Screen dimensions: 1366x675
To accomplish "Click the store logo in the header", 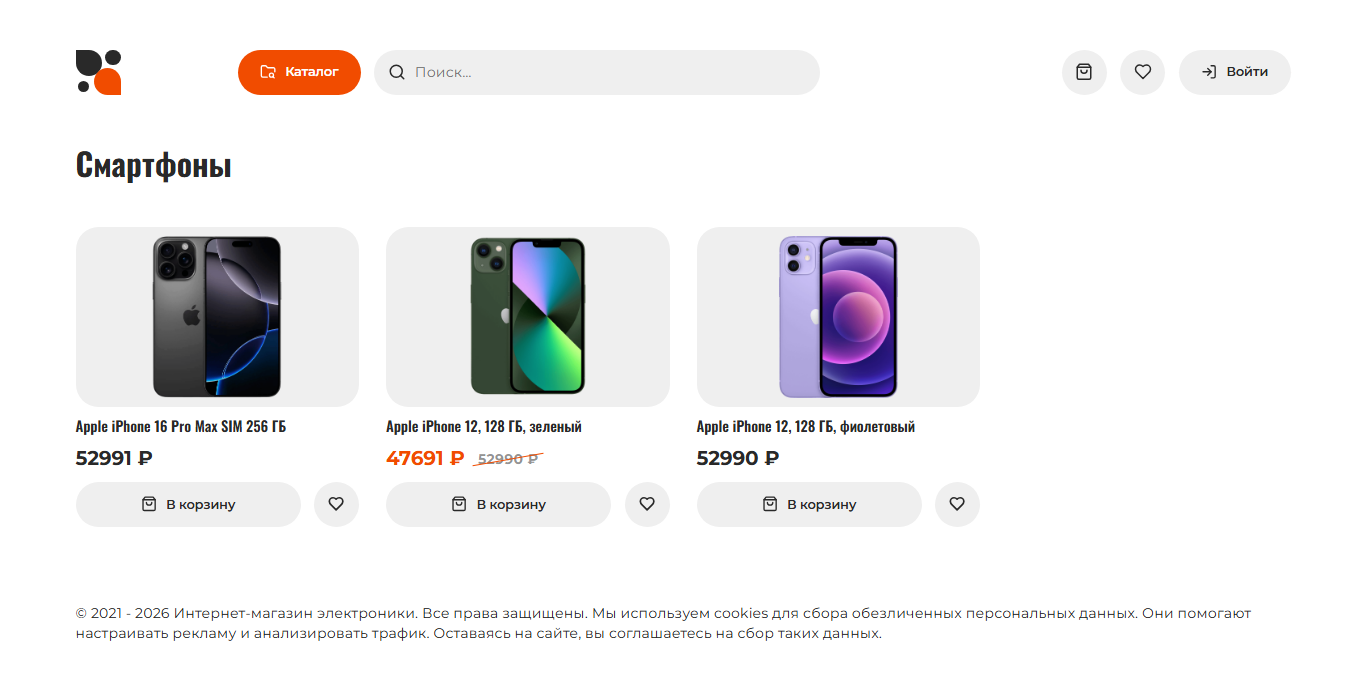I will (99, 72).
